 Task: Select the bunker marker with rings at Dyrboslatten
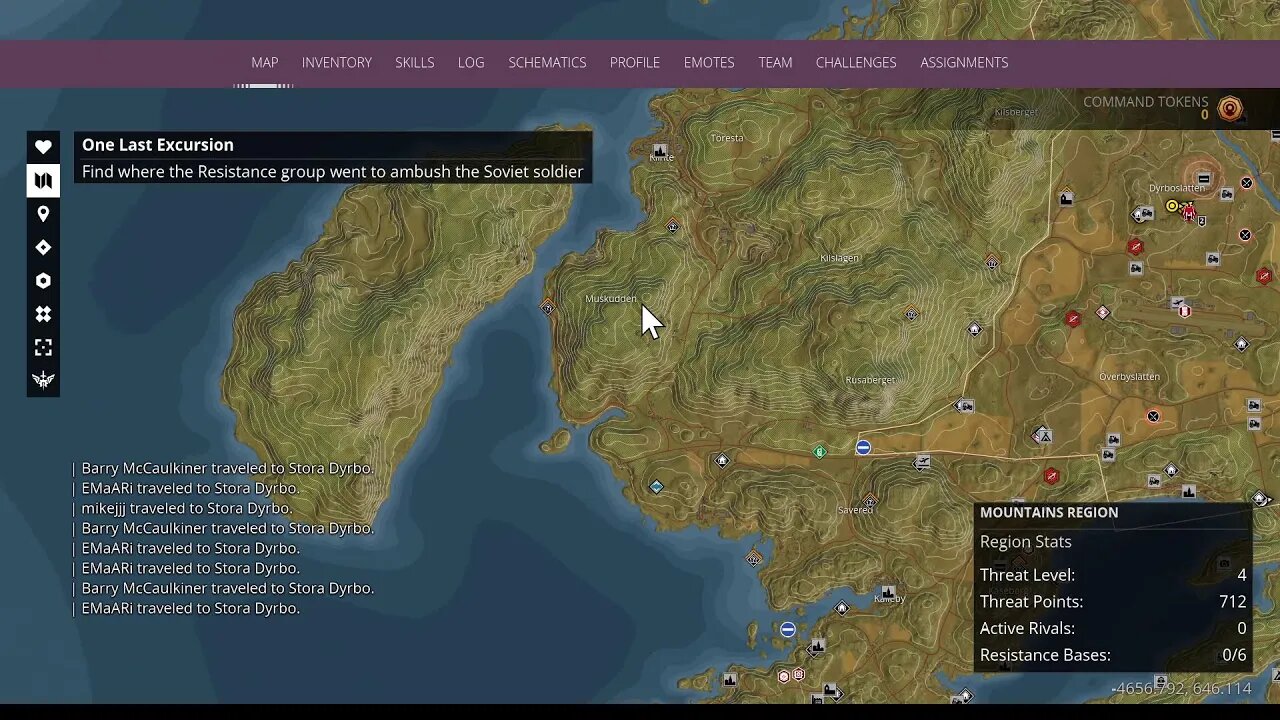[x=1204, y=180]
